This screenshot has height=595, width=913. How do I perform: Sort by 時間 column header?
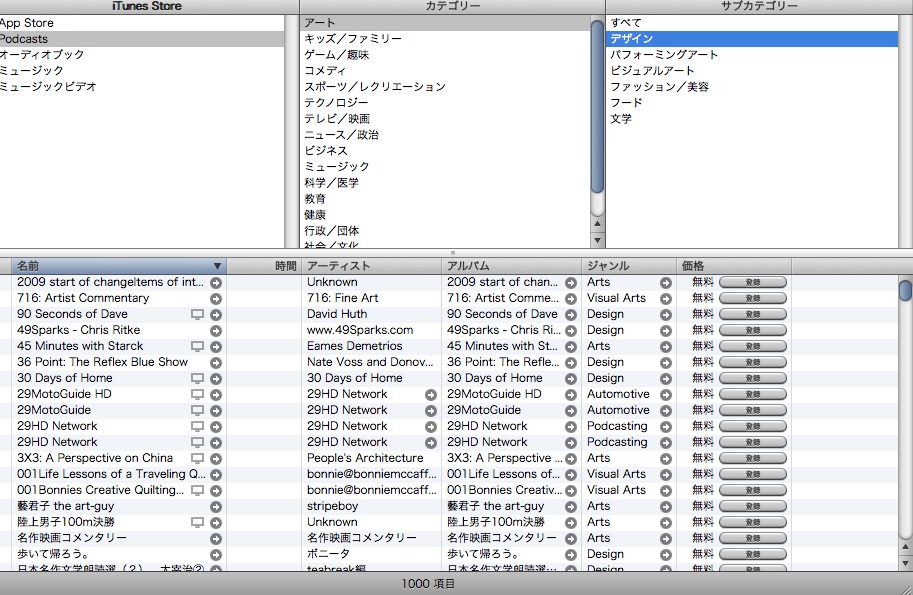[x=264, y=266]
